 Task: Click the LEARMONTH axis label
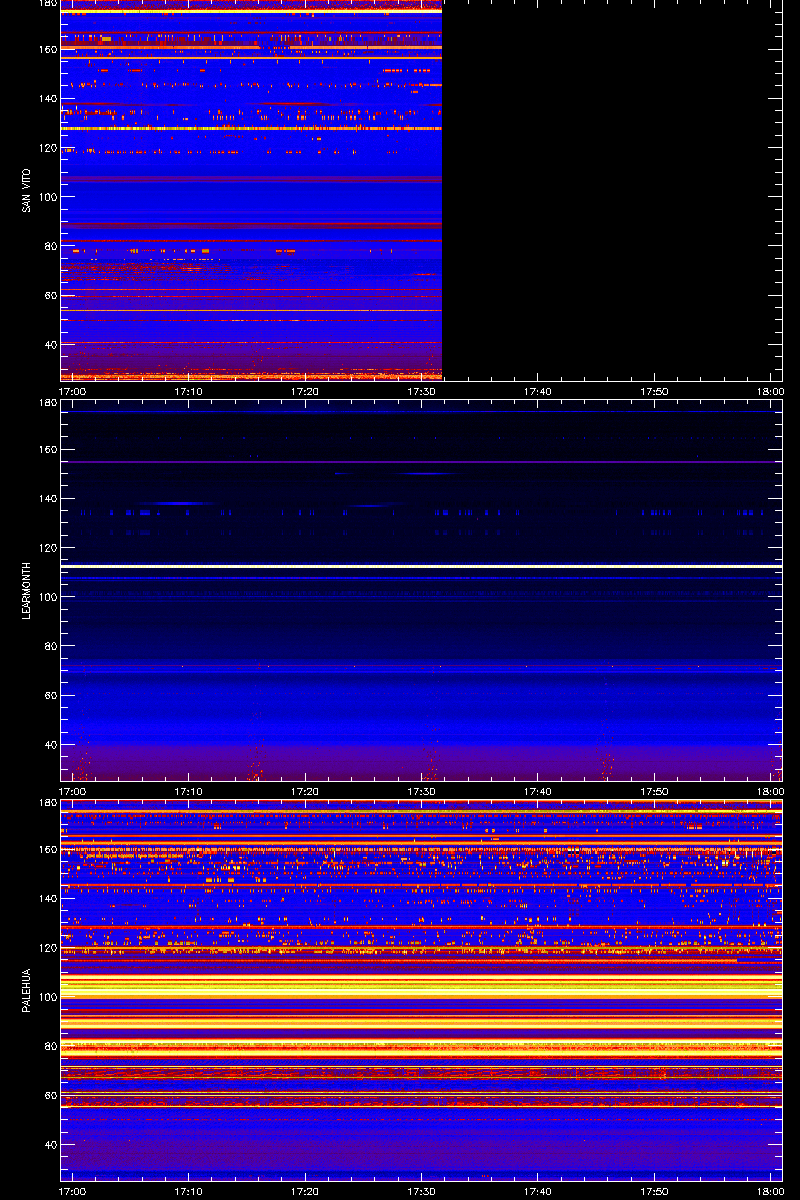point(27,590)
